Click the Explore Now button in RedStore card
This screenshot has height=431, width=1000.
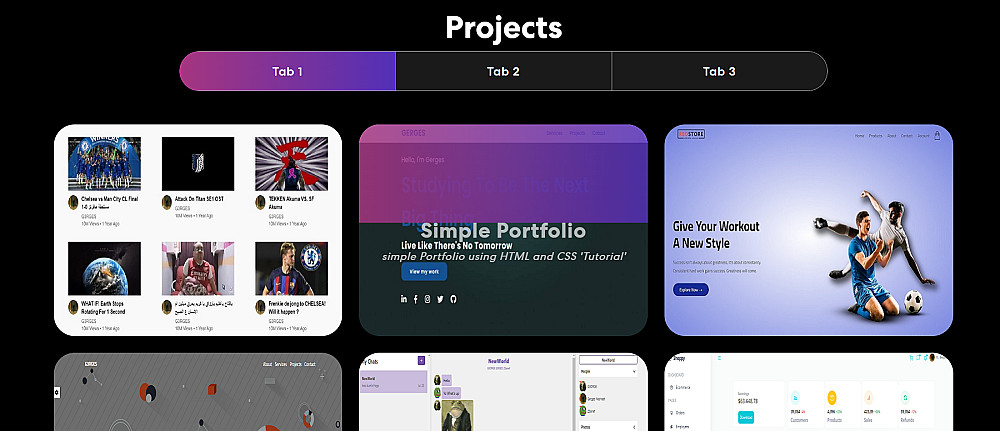click(x=691, y=289)
